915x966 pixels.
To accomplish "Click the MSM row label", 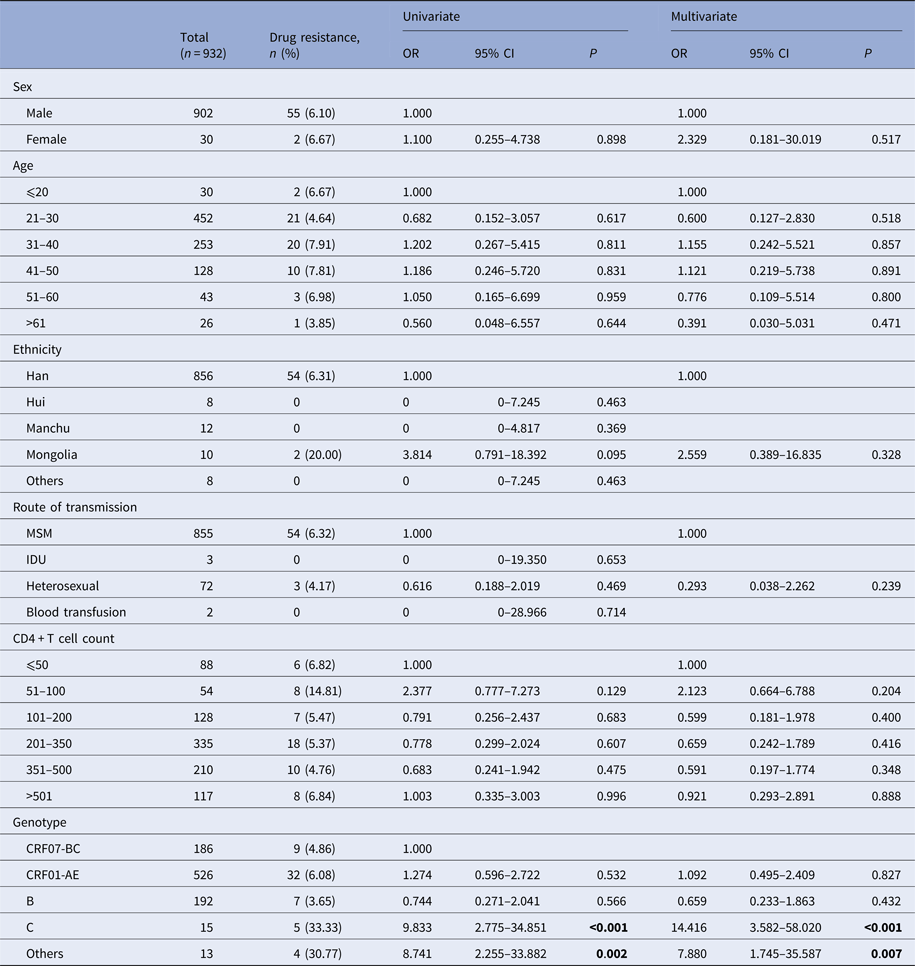I will [41, 533].
